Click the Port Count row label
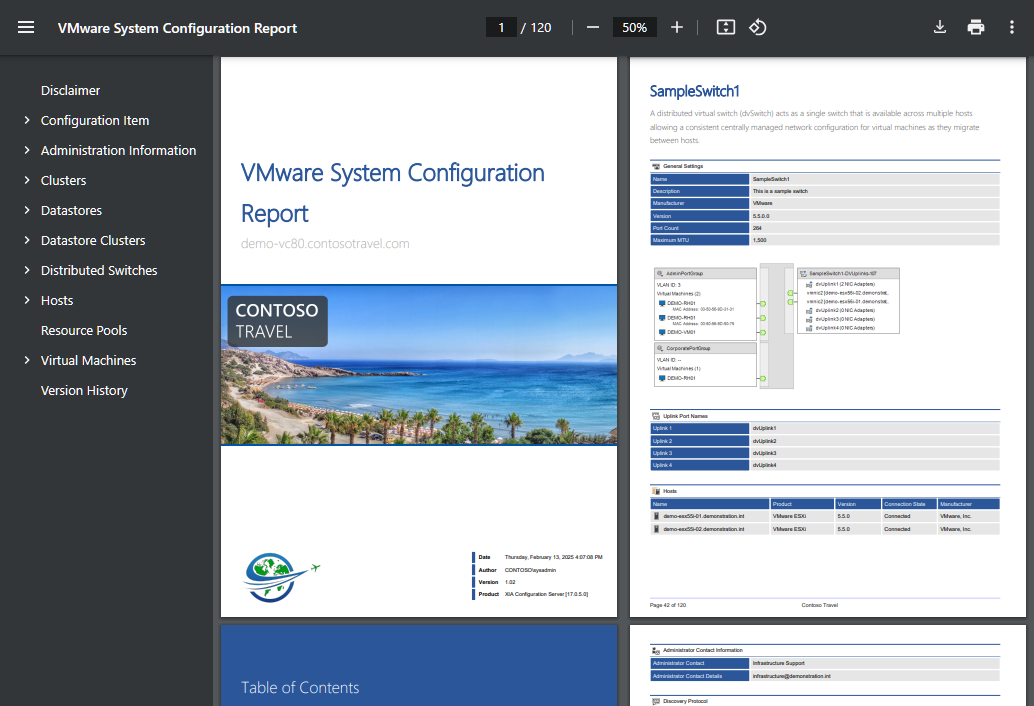Viewport: 1034px width, 706px height. [x=700, y=228]
